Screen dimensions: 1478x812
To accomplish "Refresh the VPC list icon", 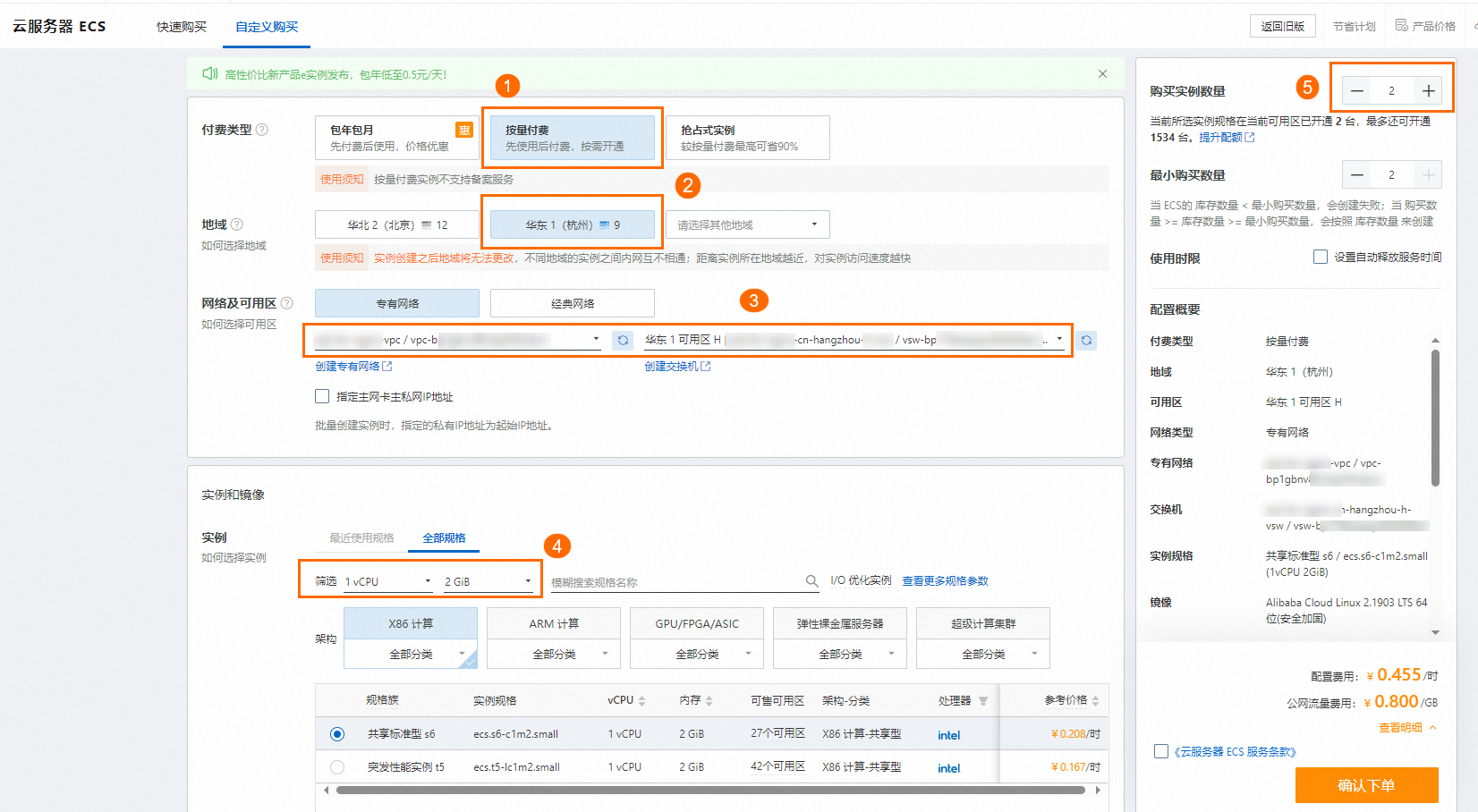I will 623,341.
